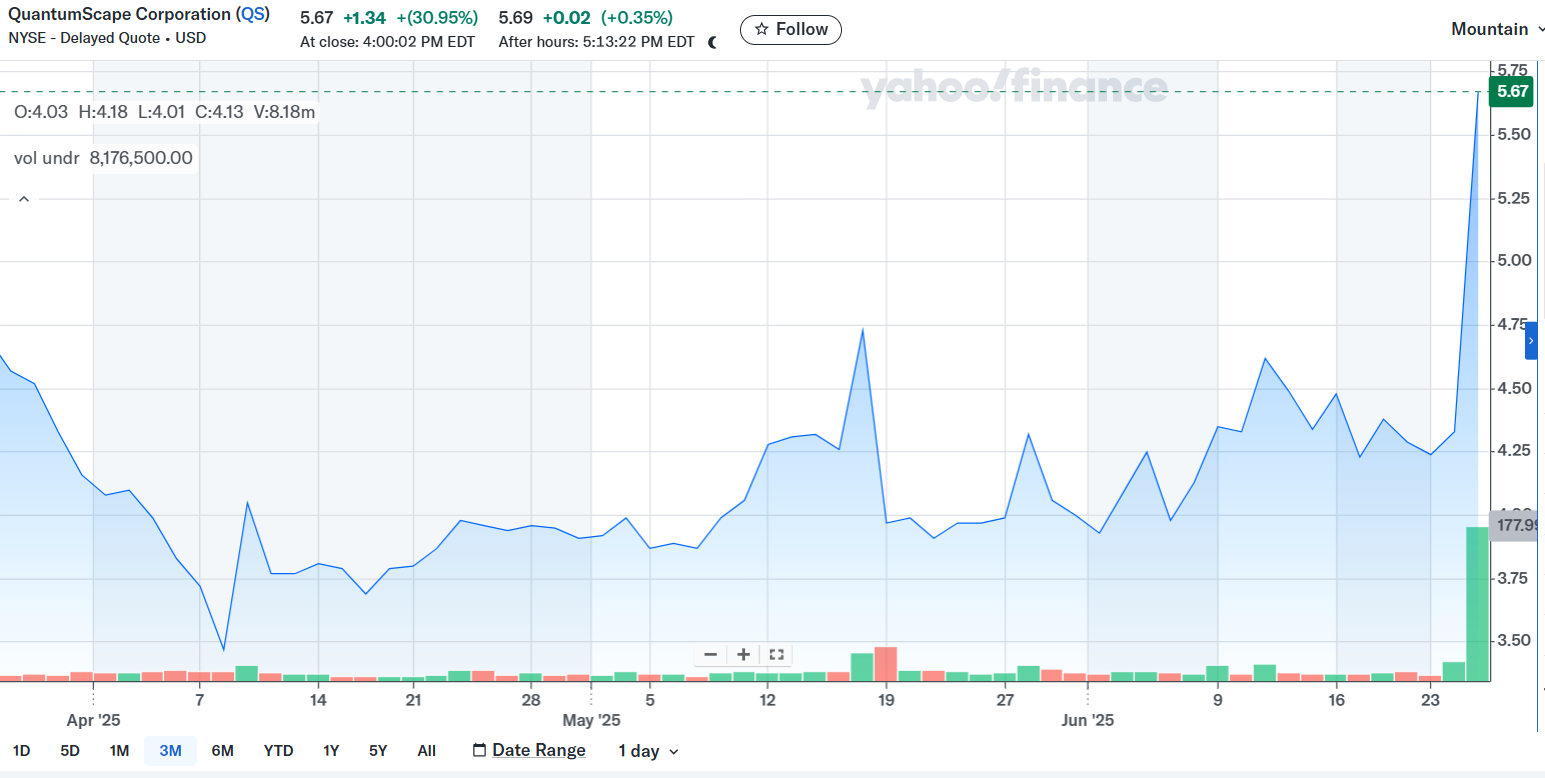Image resolution: width=1545 pixels, height=778 pixels.
Task: Collapse the volume indicator panel with the caret
Action: (x=23, y=197)
